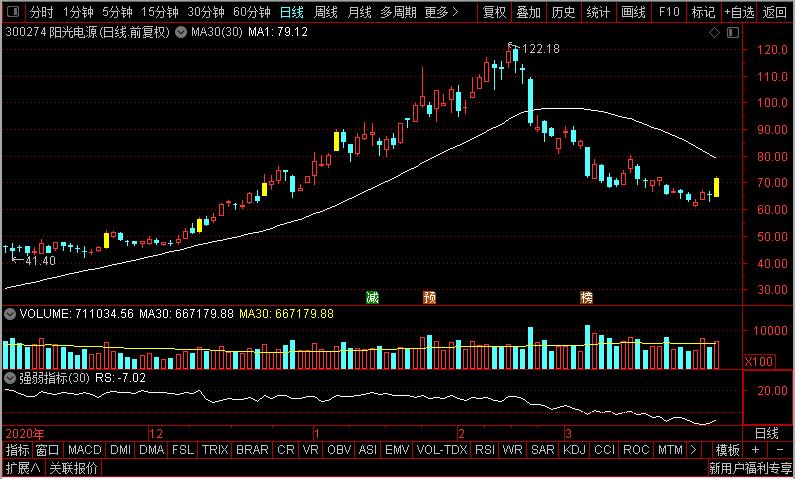The height and width of the screenshot is (479, 795).
Task: Select the 日线 daily period tab
Action: [292, 12]
